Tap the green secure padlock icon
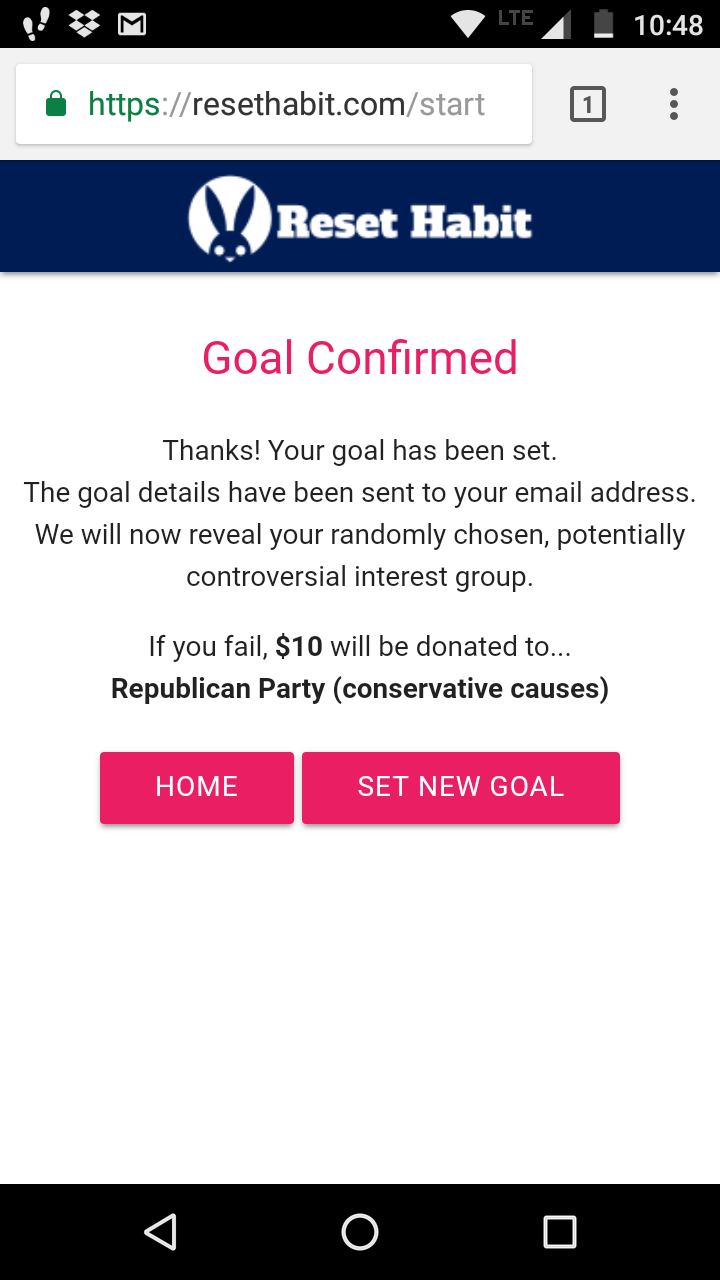 pos(56,104)
